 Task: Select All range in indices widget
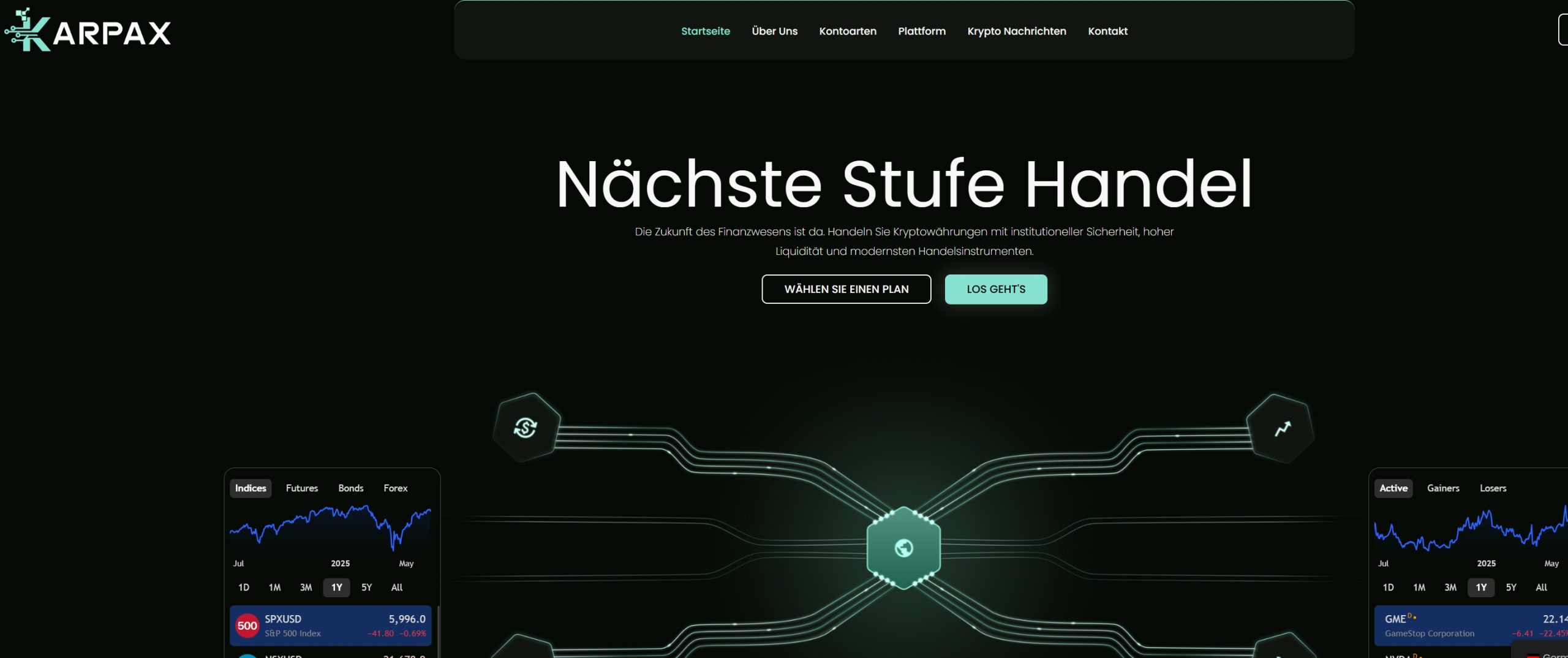coord(396,588)
